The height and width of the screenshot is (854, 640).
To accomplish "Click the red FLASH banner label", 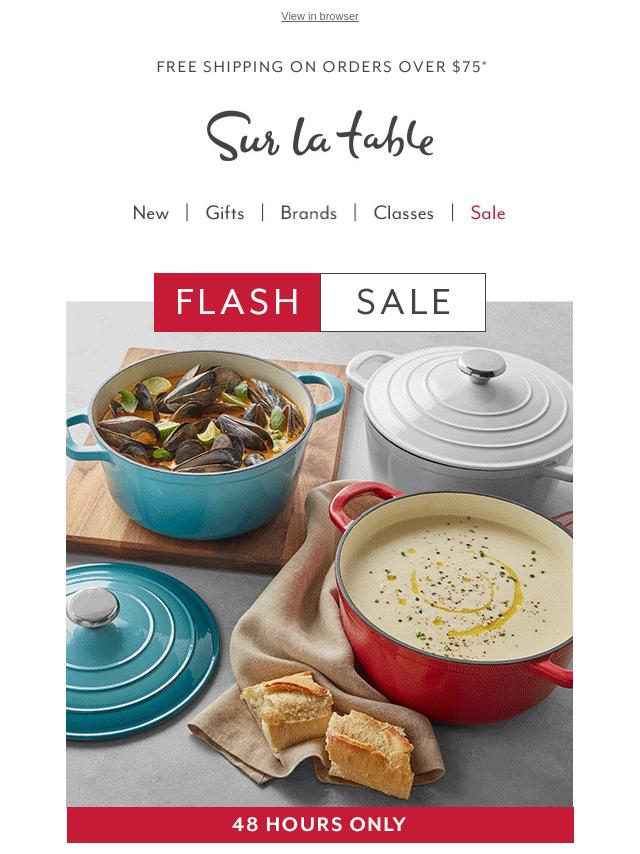I will tap(237, 302).
